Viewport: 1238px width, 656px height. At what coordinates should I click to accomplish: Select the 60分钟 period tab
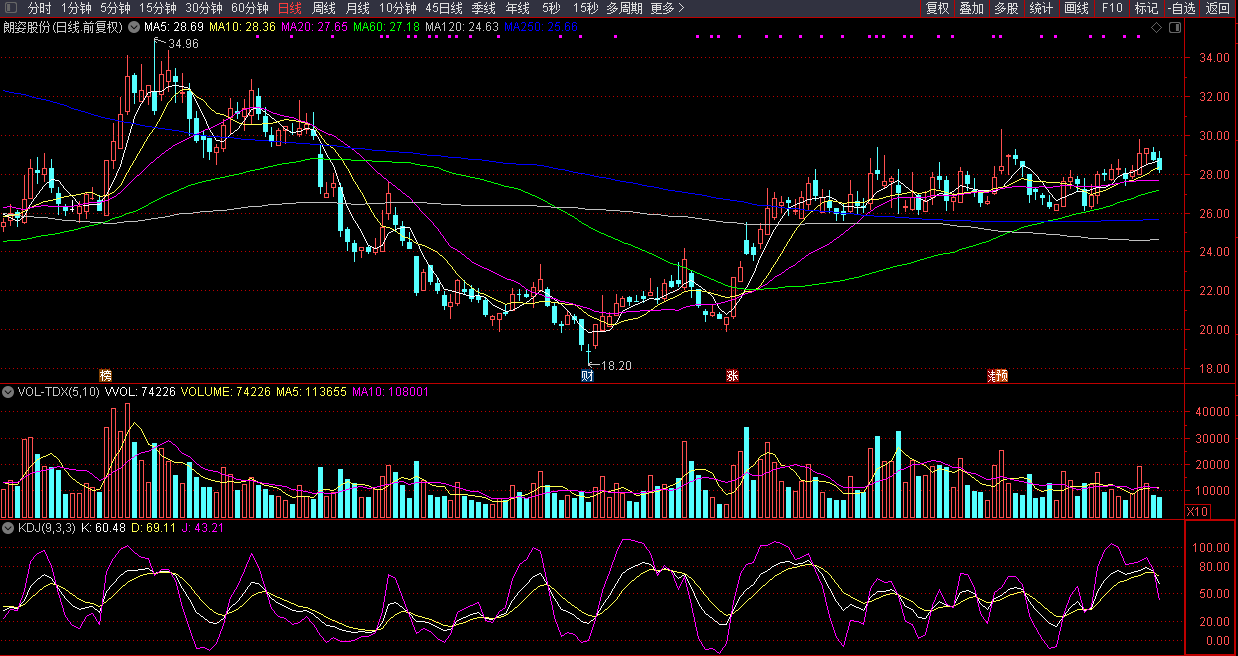click(249, 8)
